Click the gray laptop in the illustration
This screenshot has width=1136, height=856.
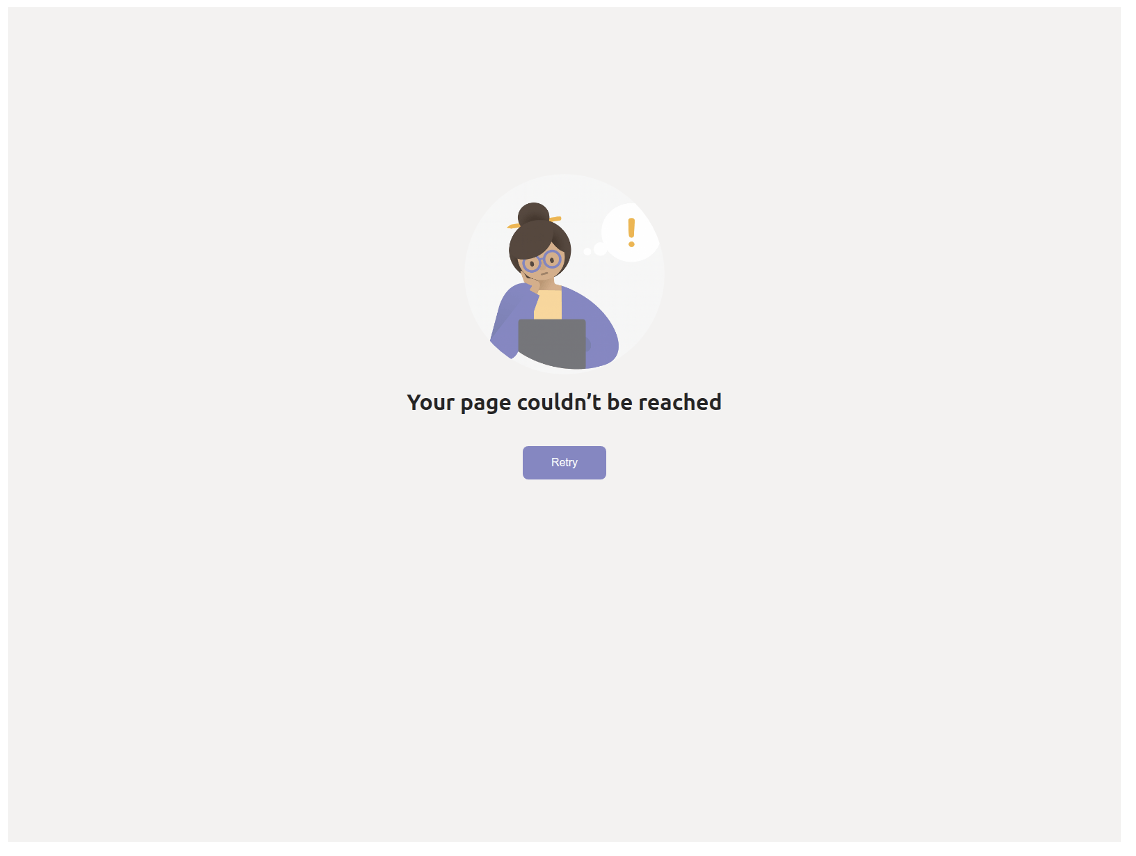point(552,344)
